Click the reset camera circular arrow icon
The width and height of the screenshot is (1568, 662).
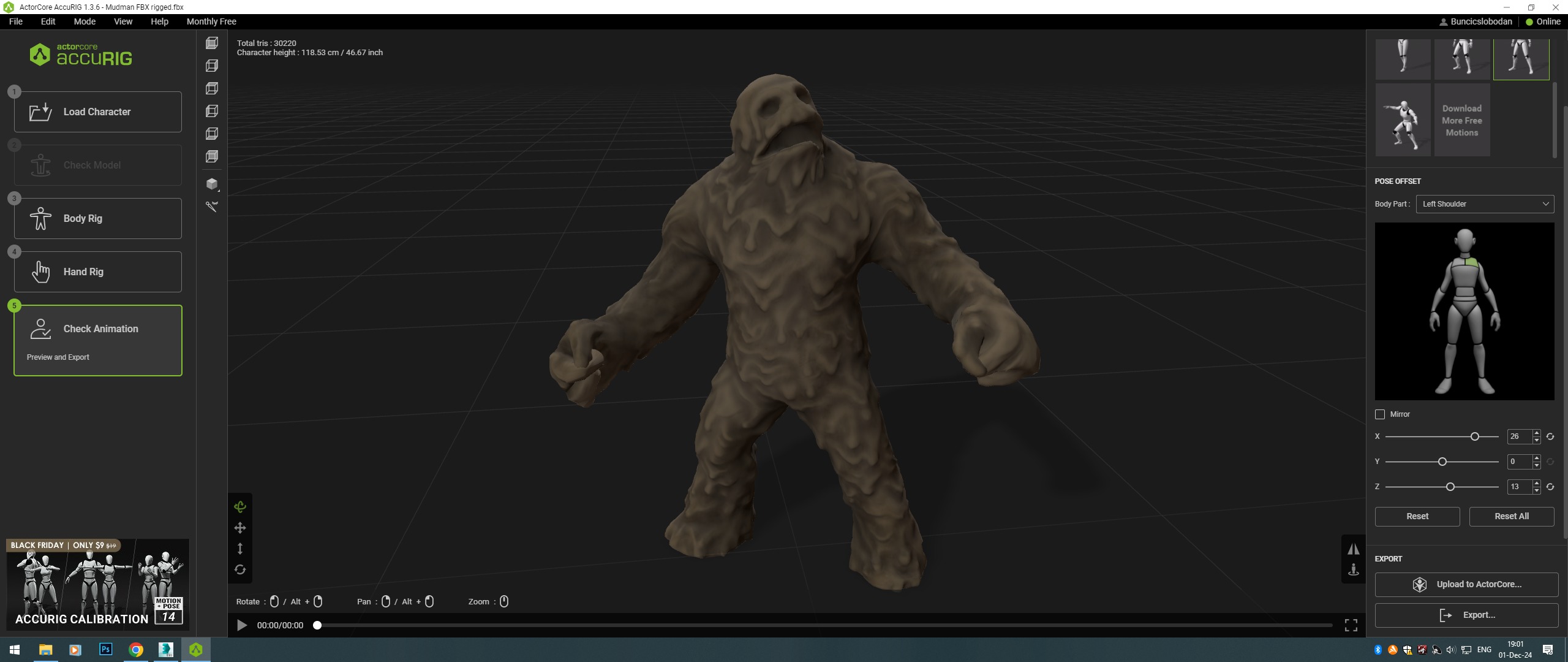(240, 569)
